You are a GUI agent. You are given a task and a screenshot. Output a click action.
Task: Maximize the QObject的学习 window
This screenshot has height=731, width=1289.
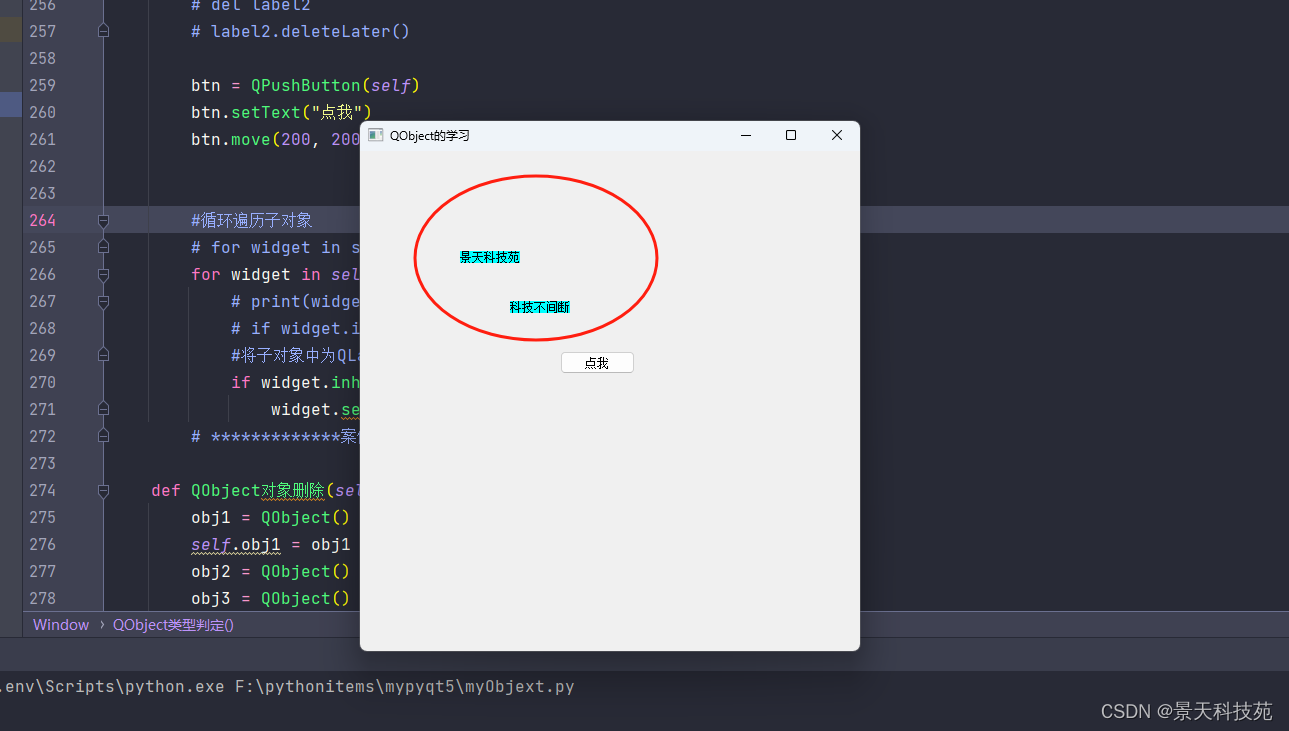tap(791, 135)
